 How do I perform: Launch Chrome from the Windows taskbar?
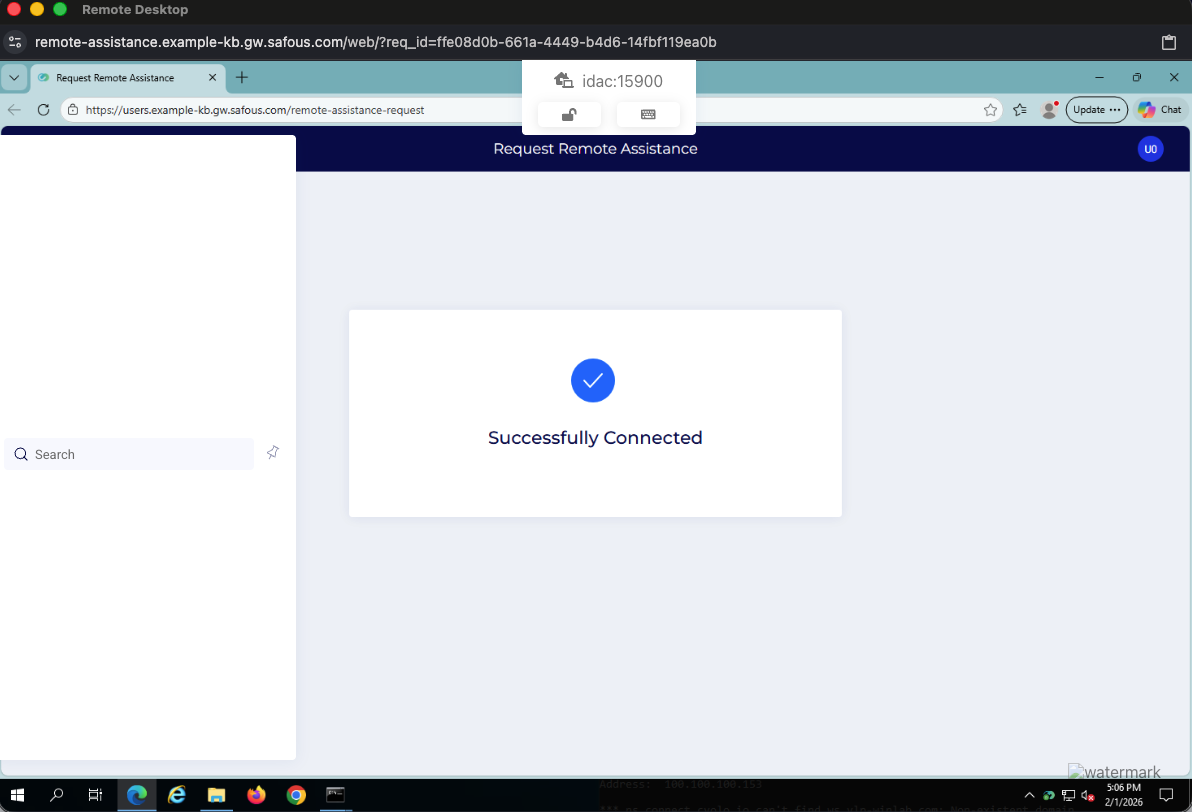tap(296, 795)
